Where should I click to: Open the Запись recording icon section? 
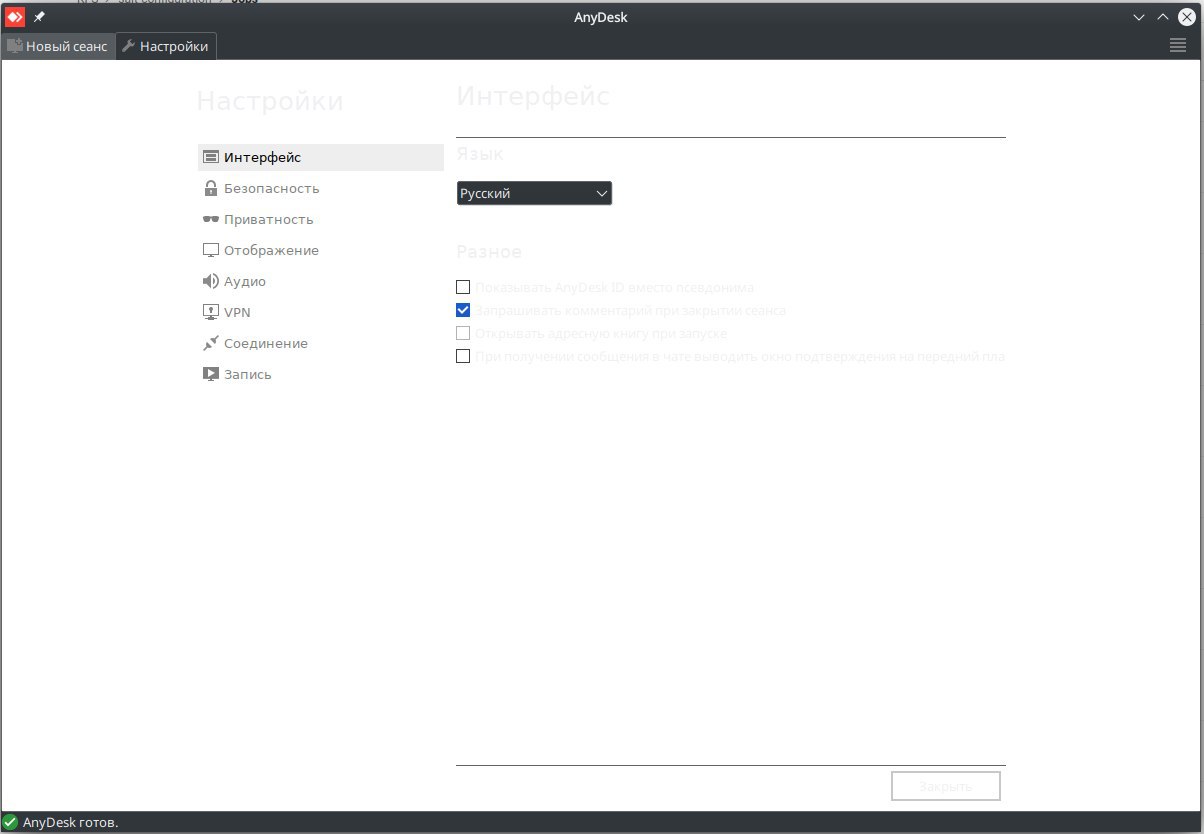(211, 374)
